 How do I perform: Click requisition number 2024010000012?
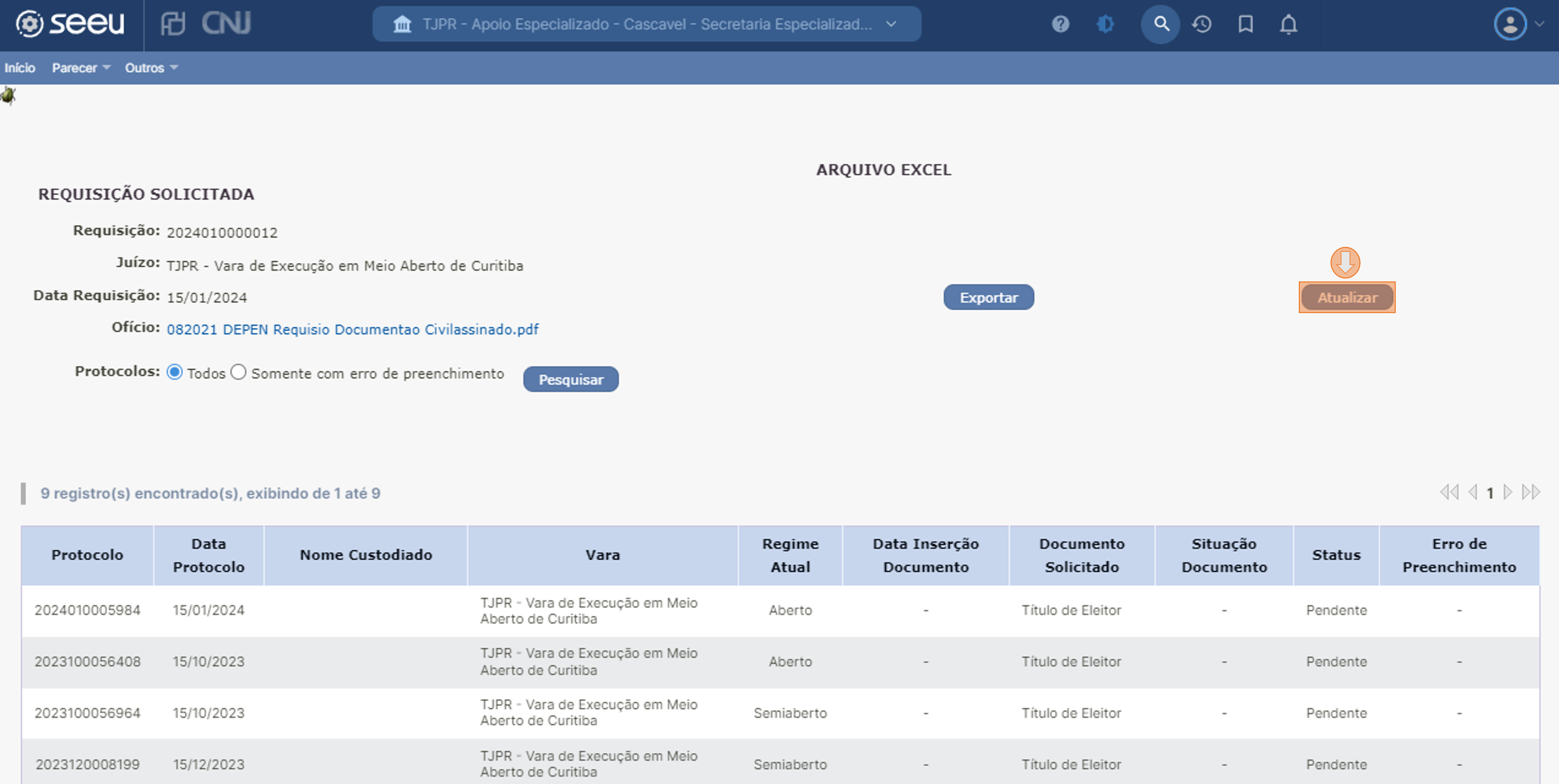(x=222, y=233)
